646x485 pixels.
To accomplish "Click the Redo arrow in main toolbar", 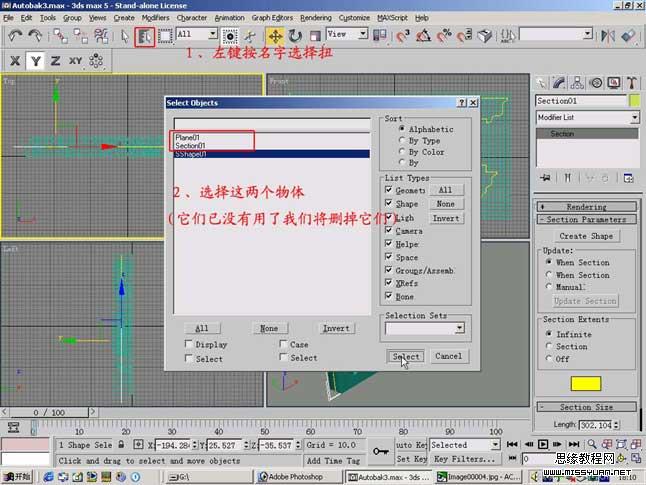I will pyautogui.click(x=35, y=36).
